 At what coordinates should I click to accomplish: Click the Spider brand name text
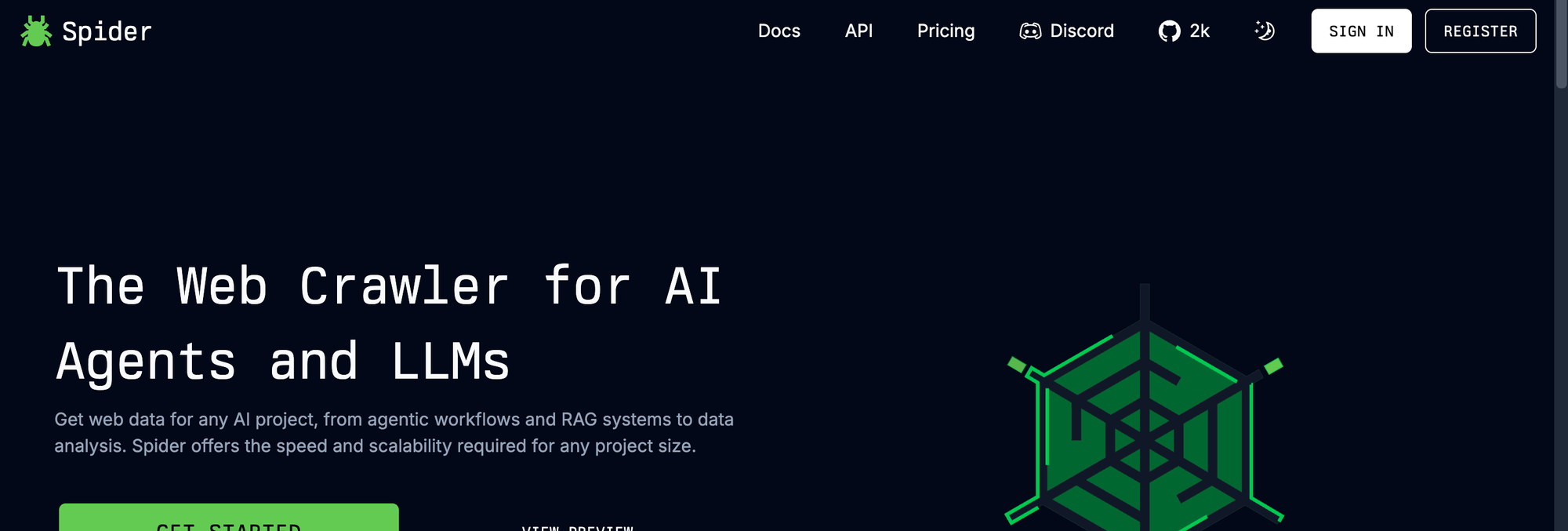107,31
